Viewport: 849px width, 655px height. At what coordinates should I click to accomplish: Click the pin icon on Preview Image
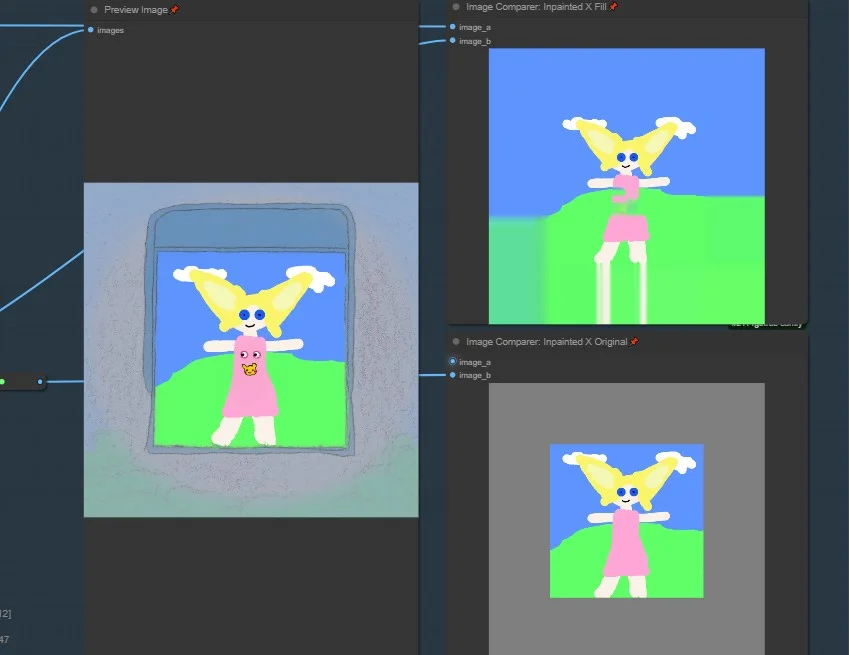click(174, 10)
